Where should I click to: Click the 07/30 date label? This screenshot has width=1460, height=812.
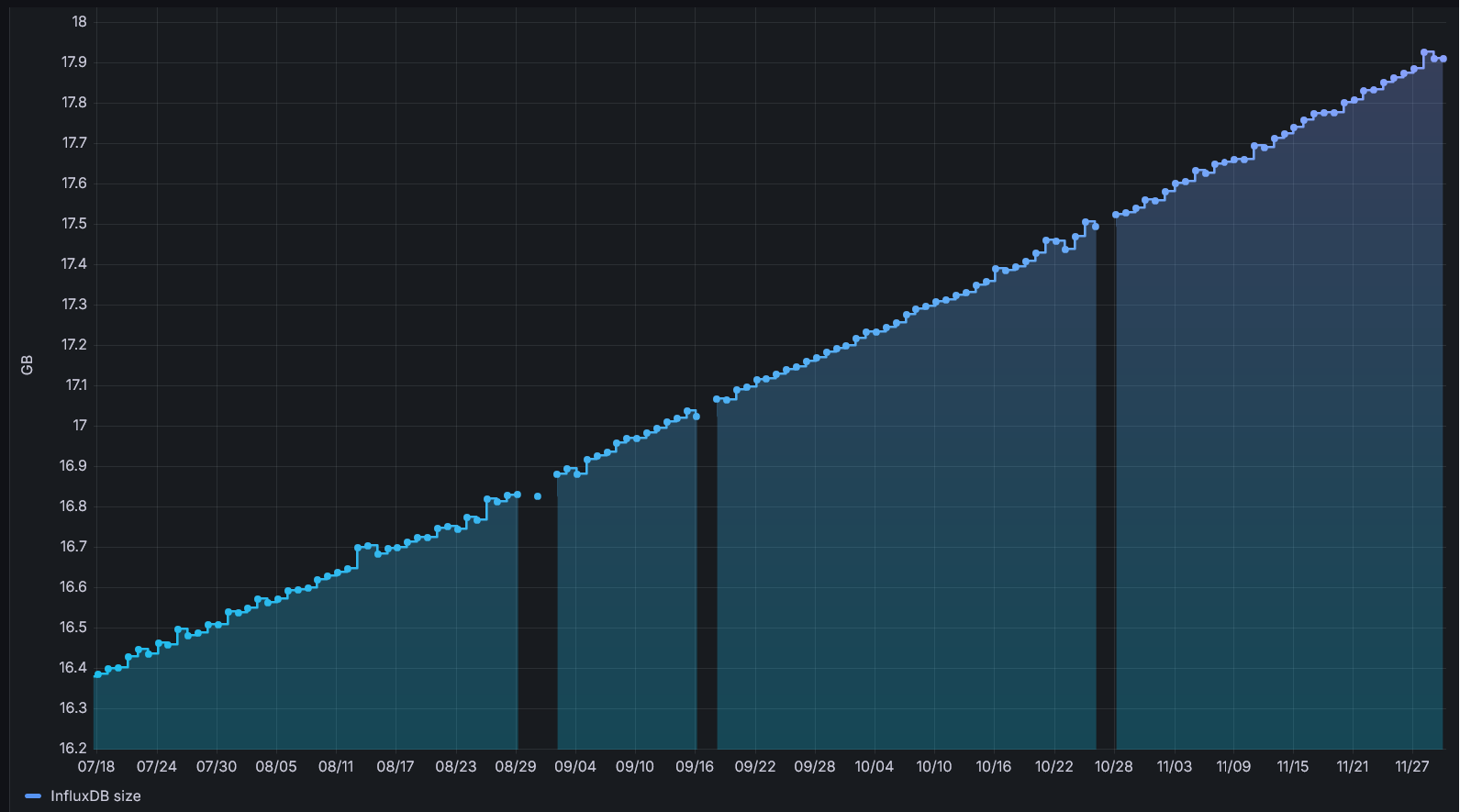pos(217,767)
